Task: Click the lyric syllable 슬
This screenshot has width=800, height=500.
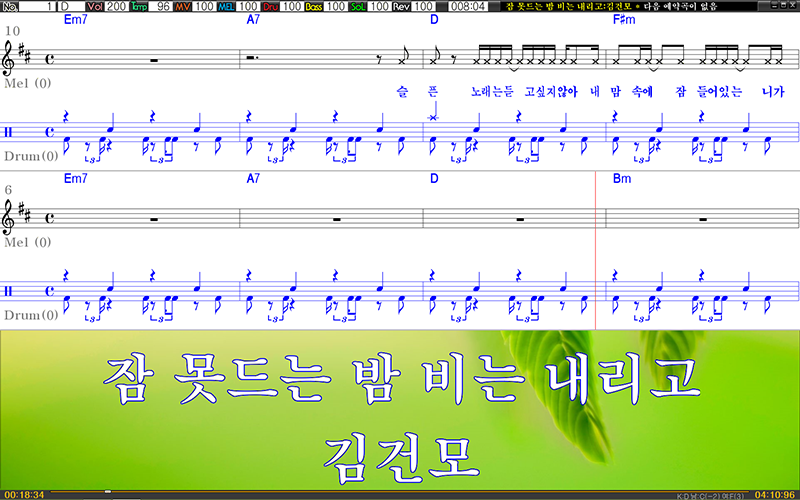Action: pyautogui.click(x=403, y=92)
